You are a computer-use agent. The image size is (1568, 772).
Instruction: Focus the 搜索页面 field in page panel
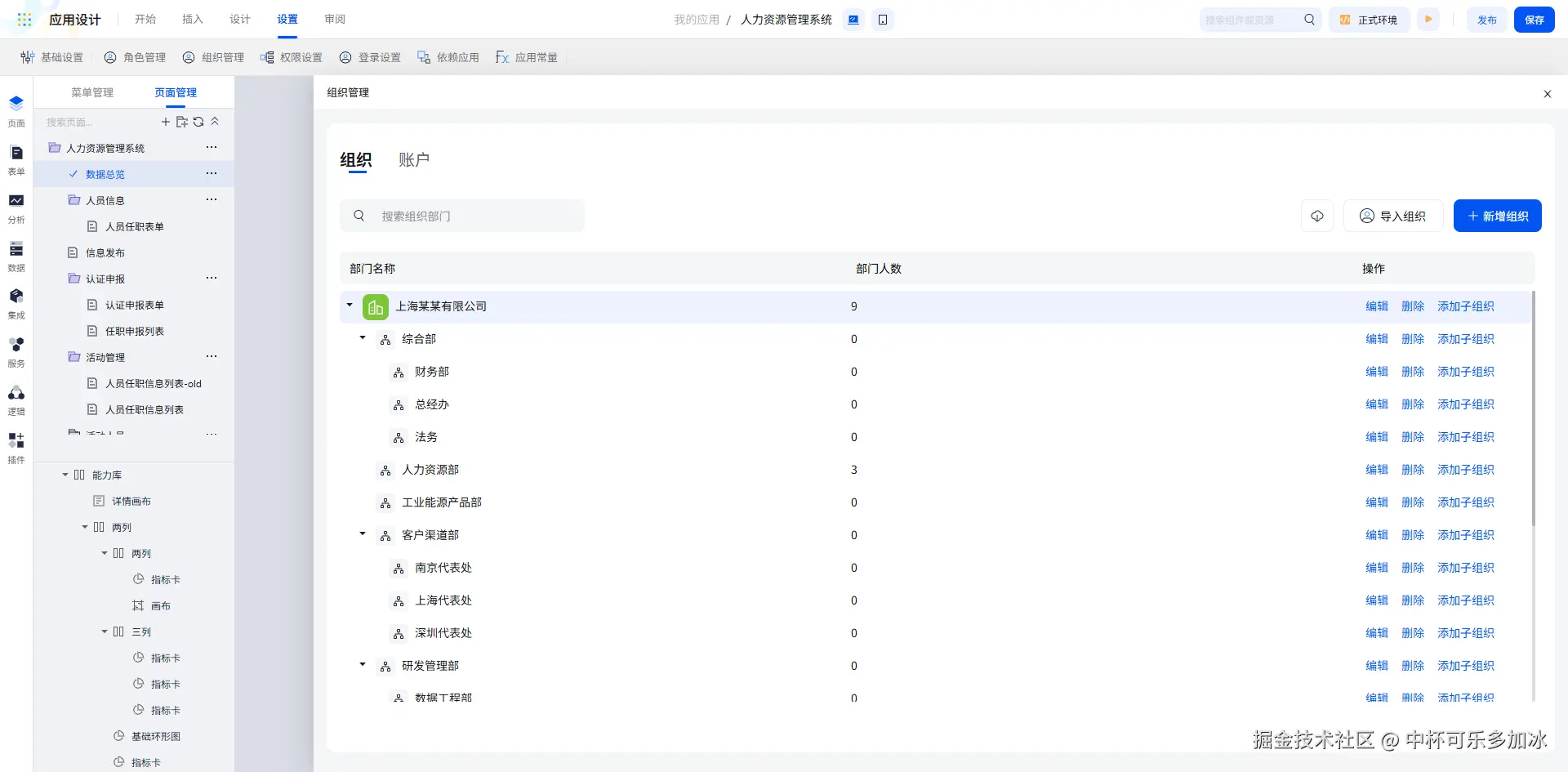pos(98,122)
